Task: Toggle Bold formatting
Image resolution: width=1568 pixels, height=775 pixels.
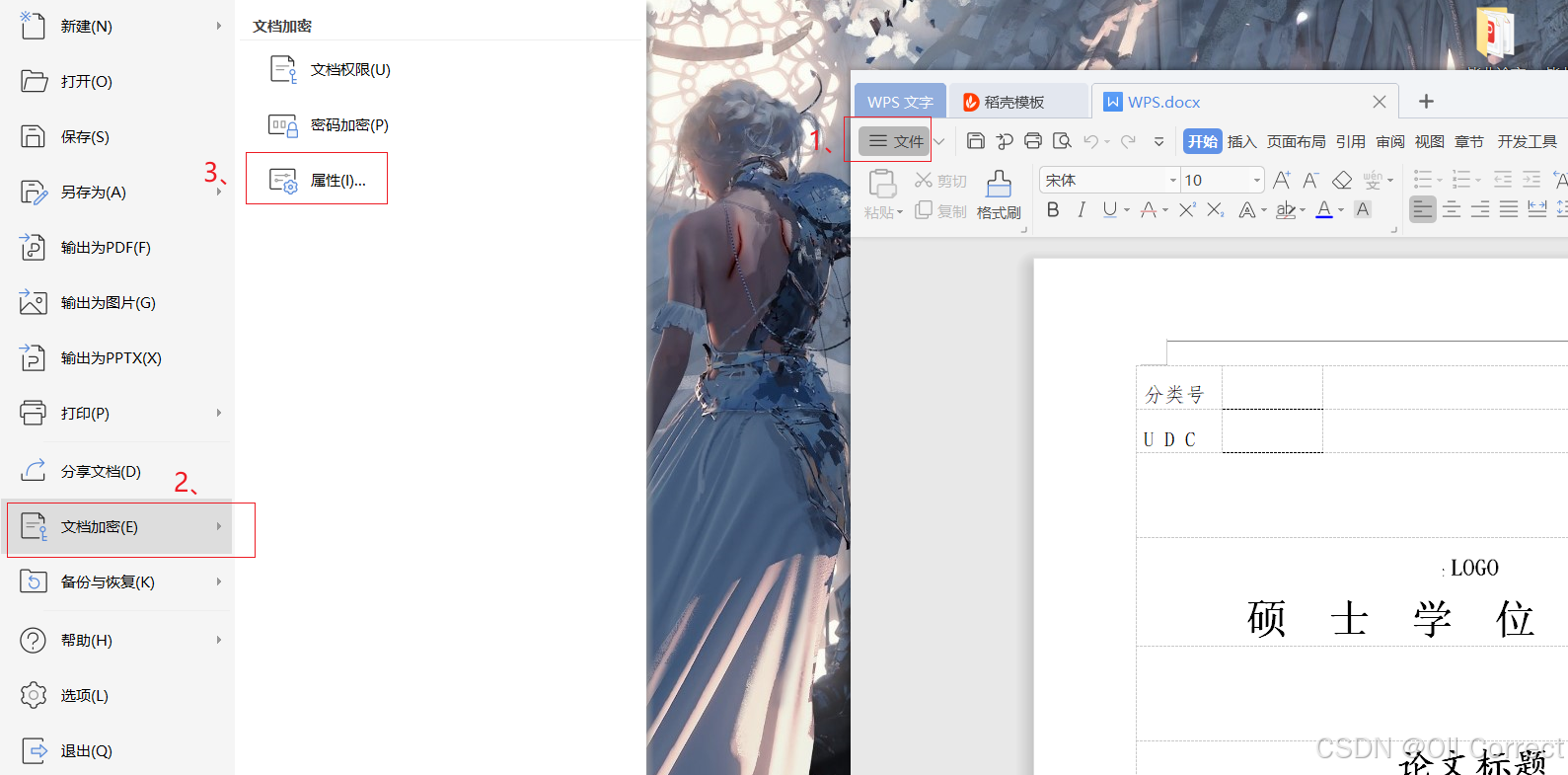Action: [1053, 209]
